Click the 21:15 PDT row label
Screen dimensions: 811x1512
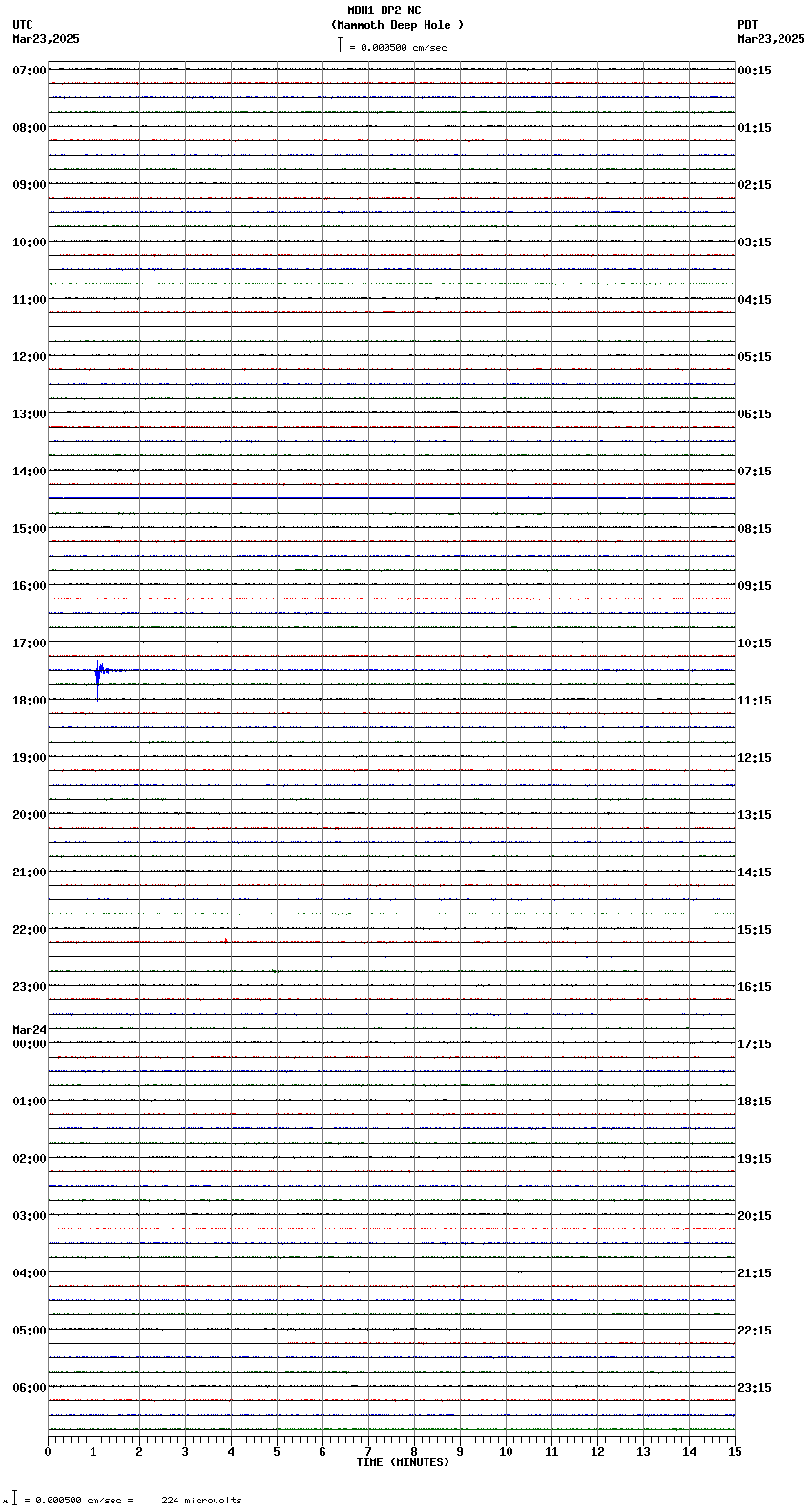click(x=755, y=1273)
